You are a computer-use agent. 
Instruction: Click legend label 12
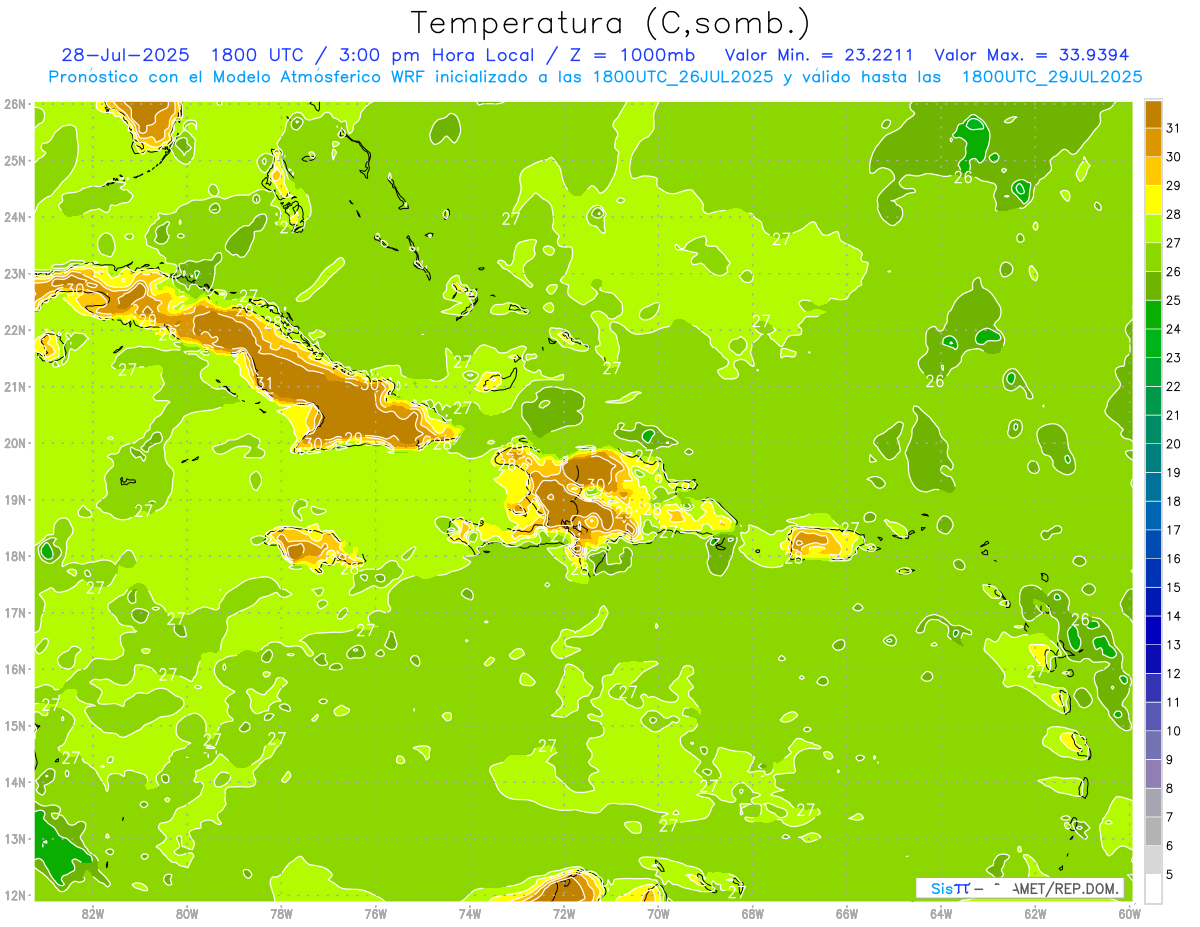[1174, 673]
